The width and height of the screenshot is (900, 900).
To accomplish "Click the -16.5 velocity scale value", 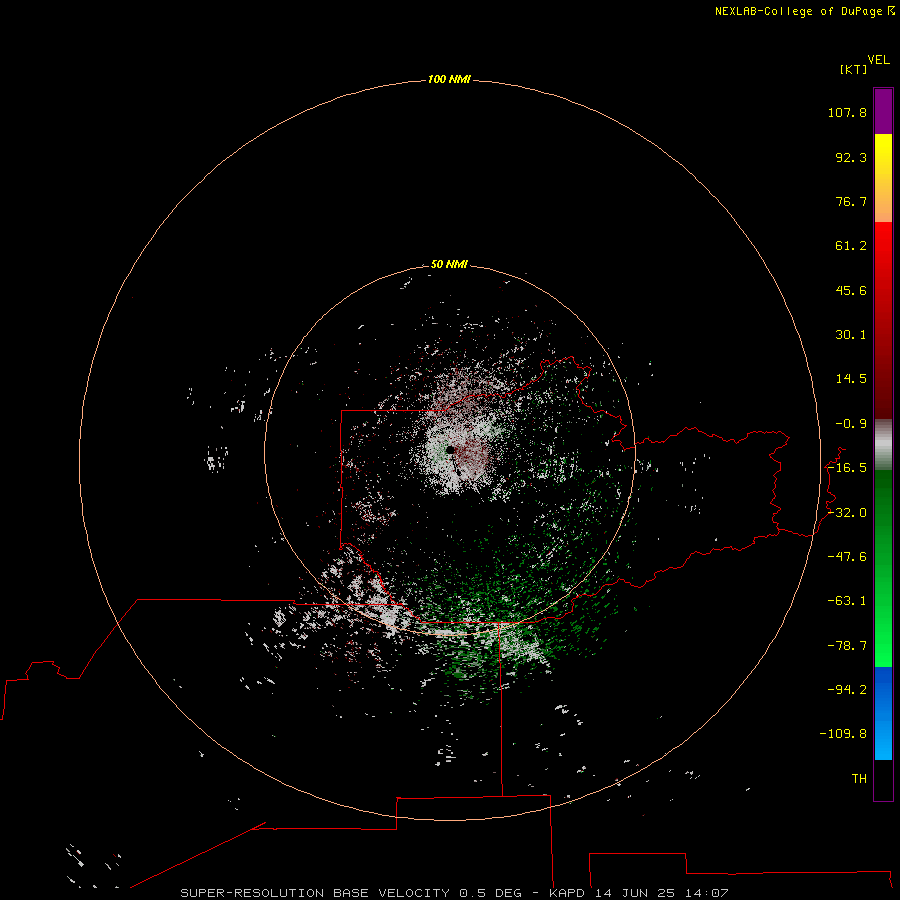I will [x=847, y=468].
